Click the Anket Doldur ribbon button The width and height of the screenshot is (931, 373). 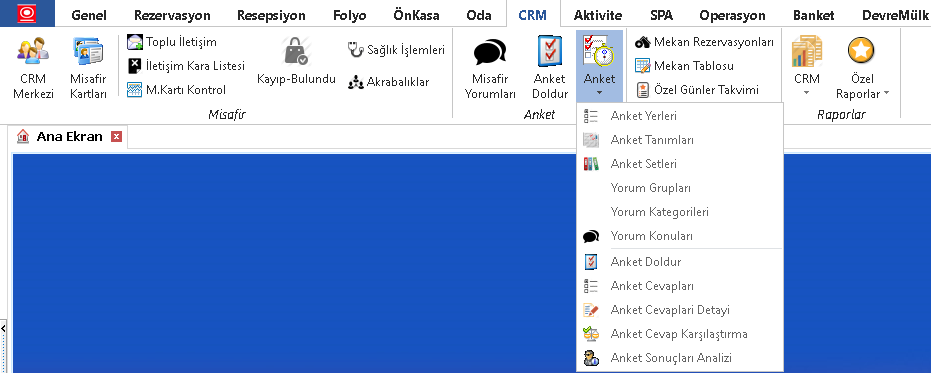550,68
